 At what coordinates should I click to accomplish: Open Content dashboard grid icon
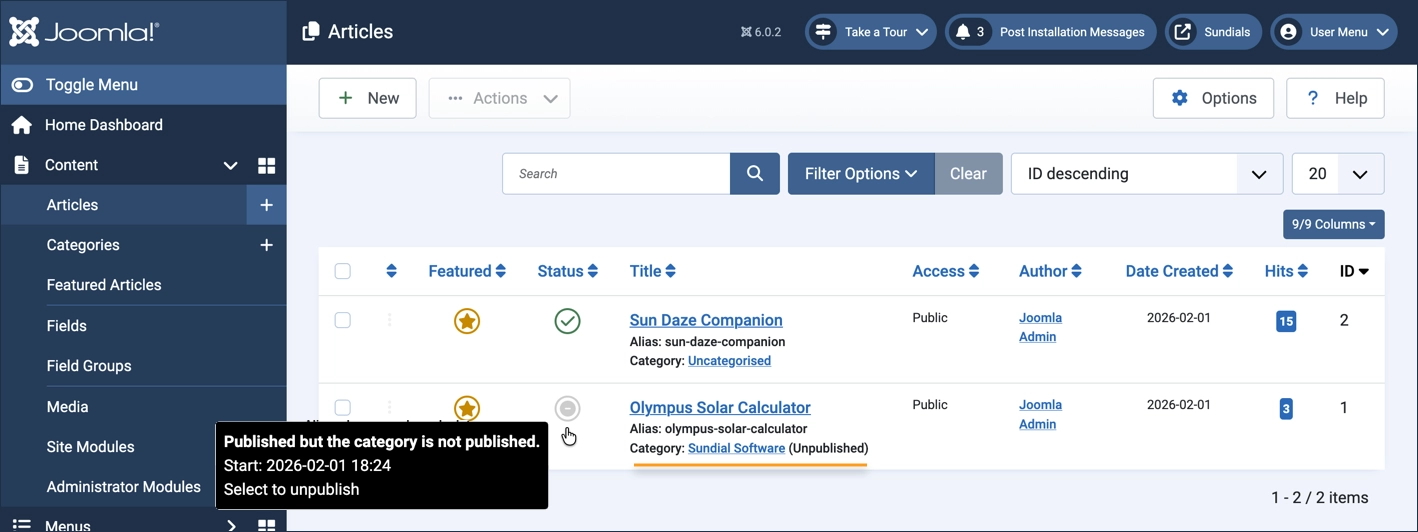point(266,165)
